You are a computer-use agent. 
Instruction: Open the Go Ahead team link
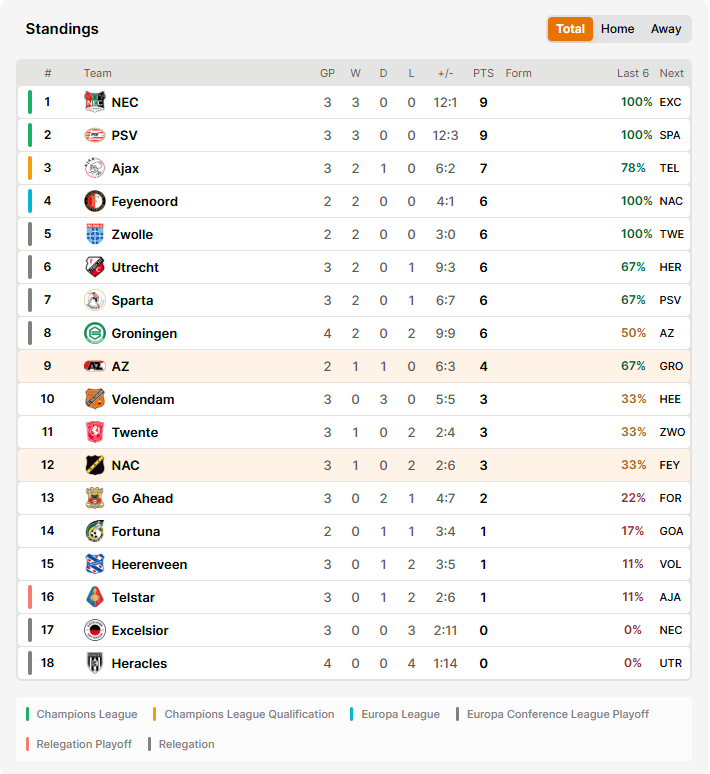[142, 499]
